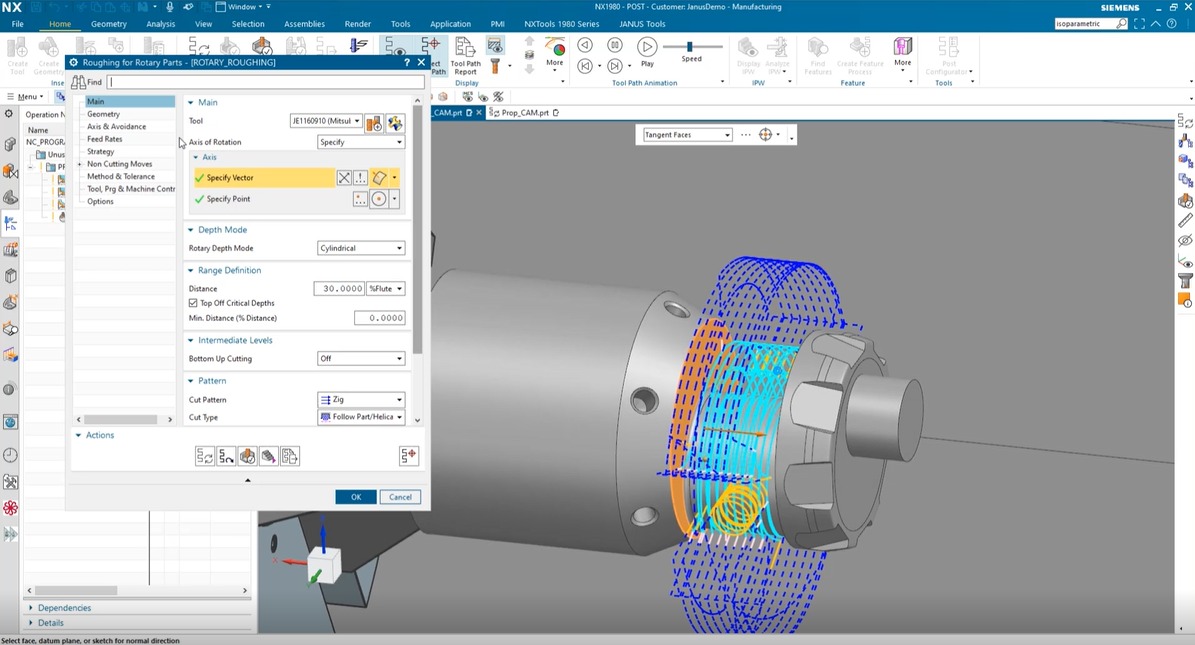Click the Point Dialog icon in Specify Point row
The image size is (1195, 645).
tap(360, 199)
